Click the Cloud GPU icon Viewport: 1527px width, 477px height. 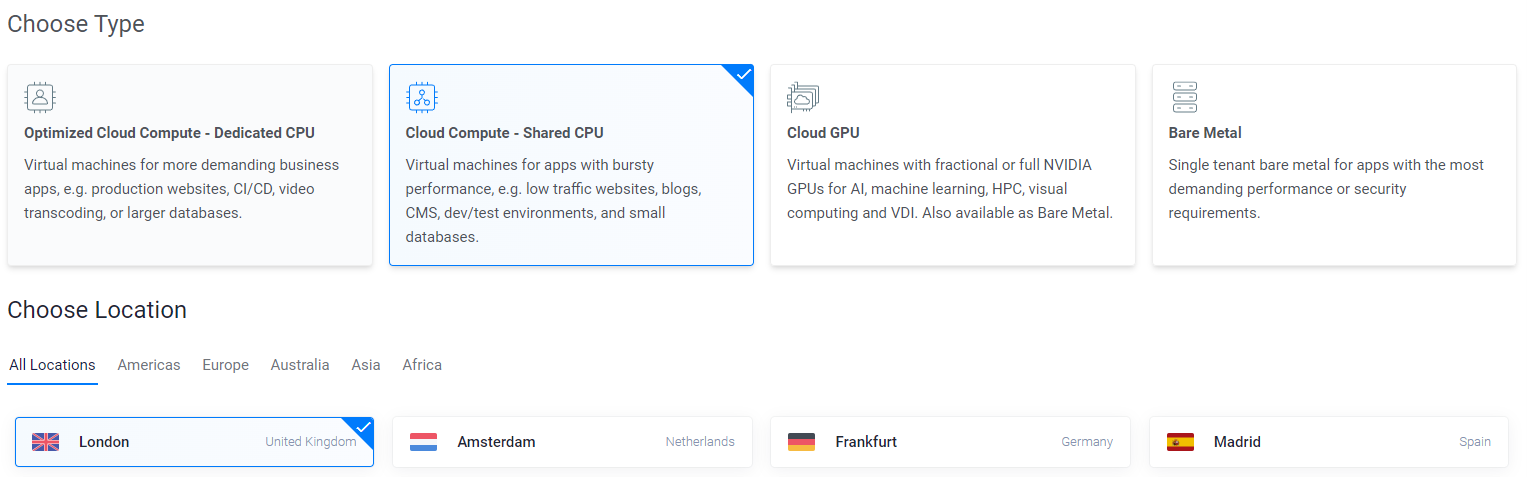803,97
